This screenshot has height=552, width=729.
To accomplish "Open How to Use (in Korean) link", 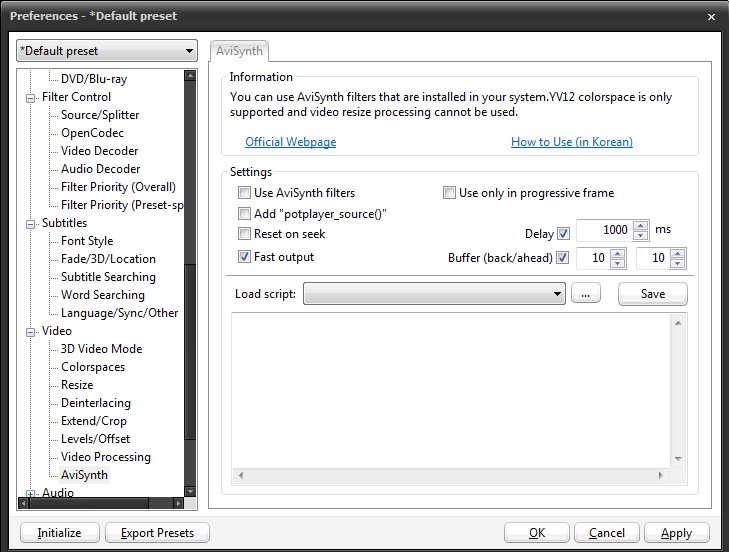I will (x=572, y=142).
